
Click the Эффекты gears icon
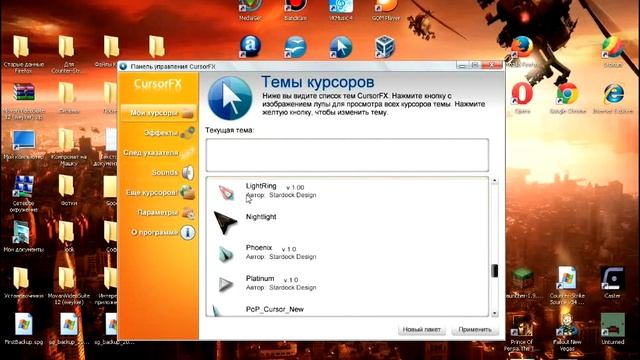187,133
